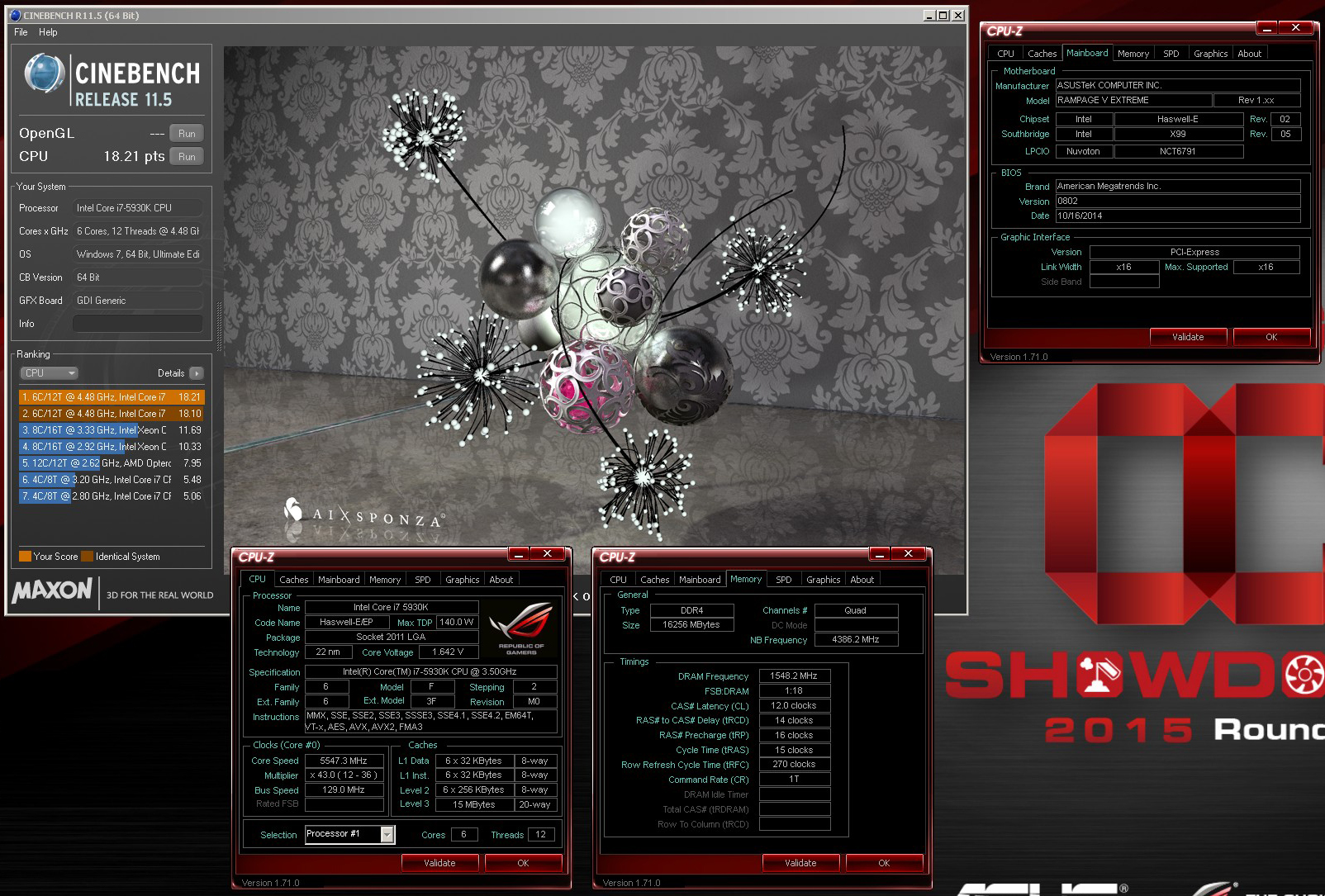Open the Help menu in Cinebench
Viewport: 1325px width, 896px height.
(48, 32)
